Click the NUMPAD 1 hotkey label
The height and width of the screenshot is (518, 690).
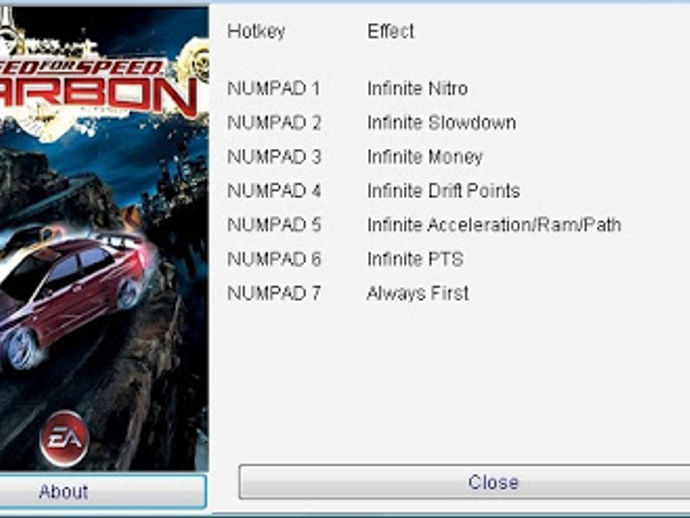tap(274, 88)
